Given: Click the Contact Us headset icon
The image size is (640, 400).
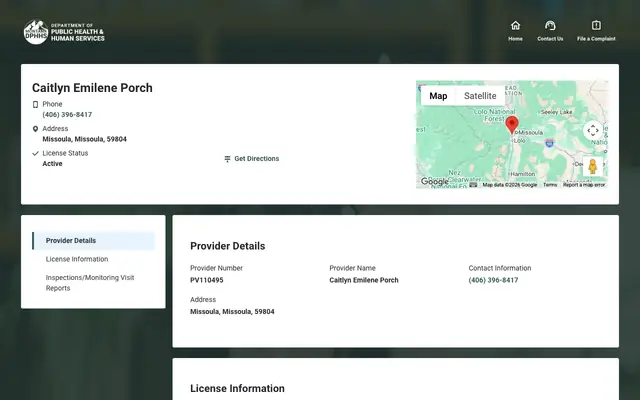Looking at the screenshot, I should [x=550, y=25].
